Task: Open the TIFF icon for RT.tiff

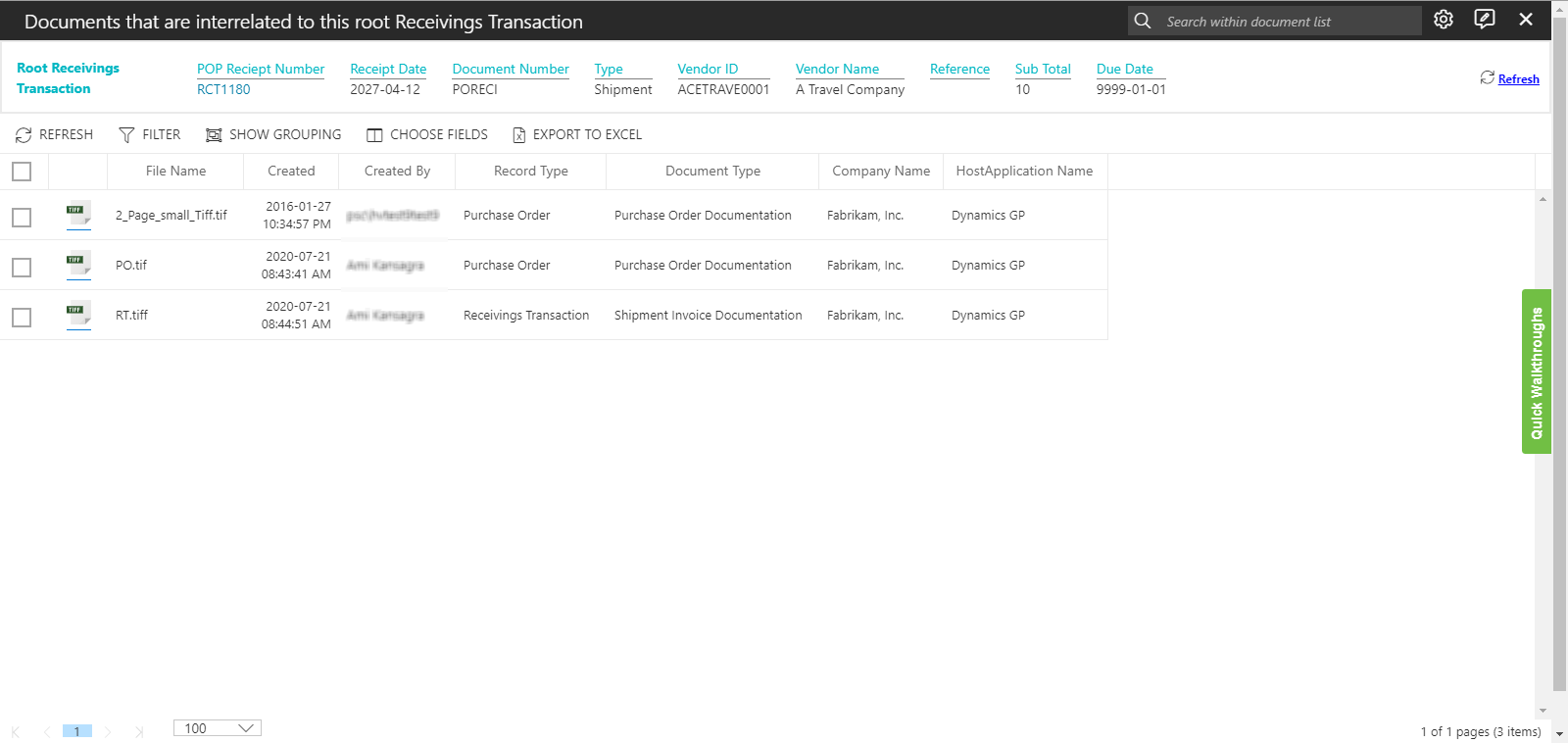Action: point(77,314)
